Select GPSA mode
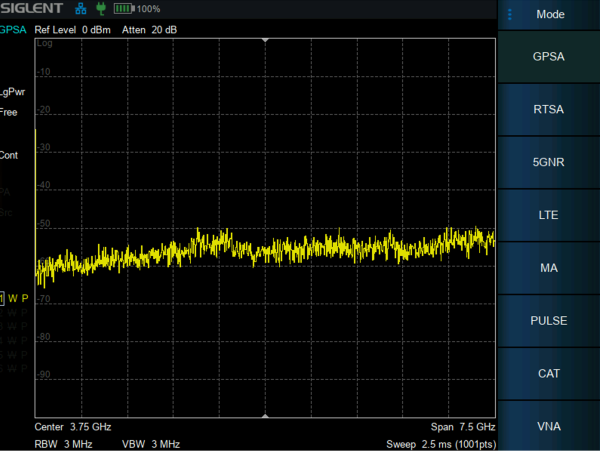Screen dimensions: 600x451 [549, 57]
